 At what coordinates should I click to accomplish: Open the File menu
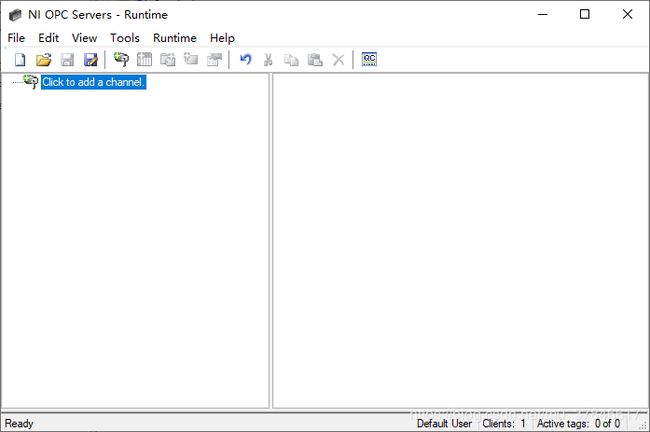16,38
